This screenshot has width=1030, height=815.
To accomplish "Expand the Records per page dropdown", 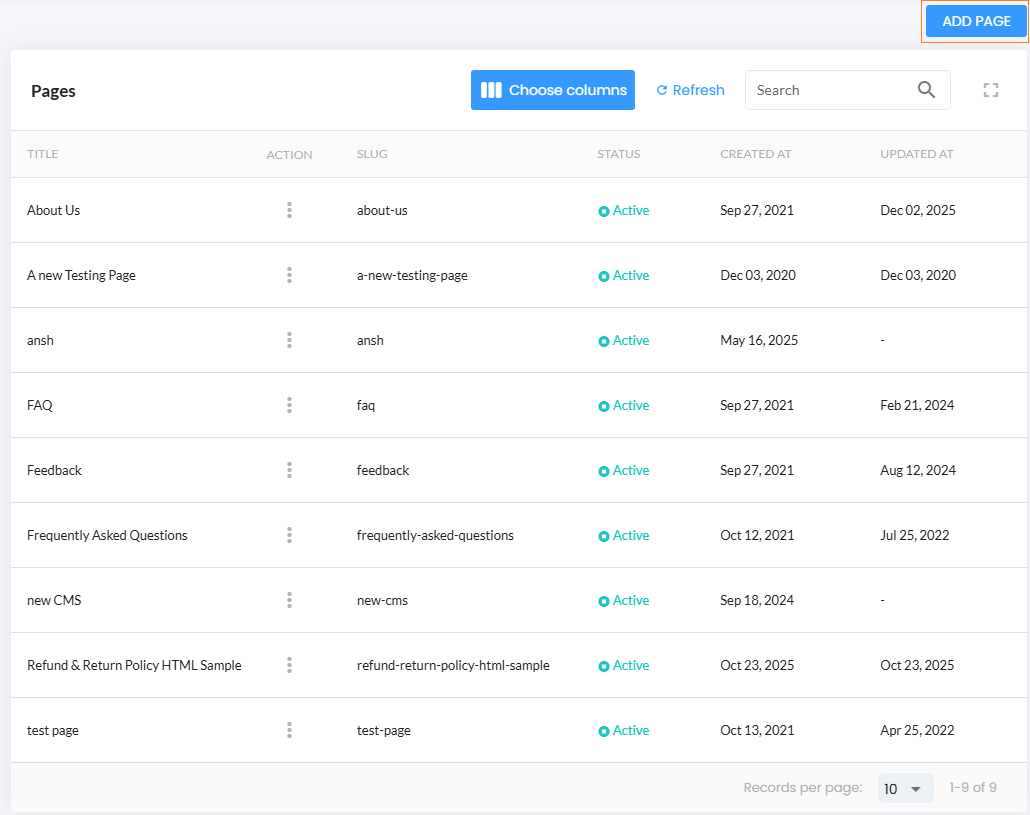I will tap(905, 788).
